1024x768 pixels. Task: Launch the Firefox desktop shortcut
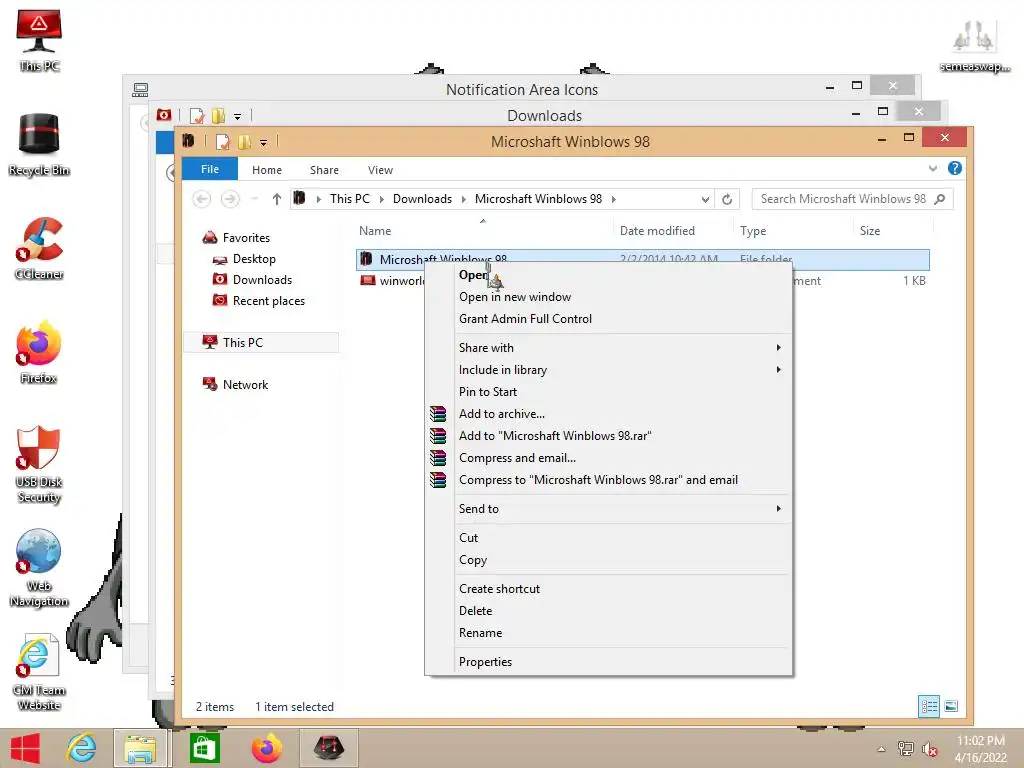[39, 352]
